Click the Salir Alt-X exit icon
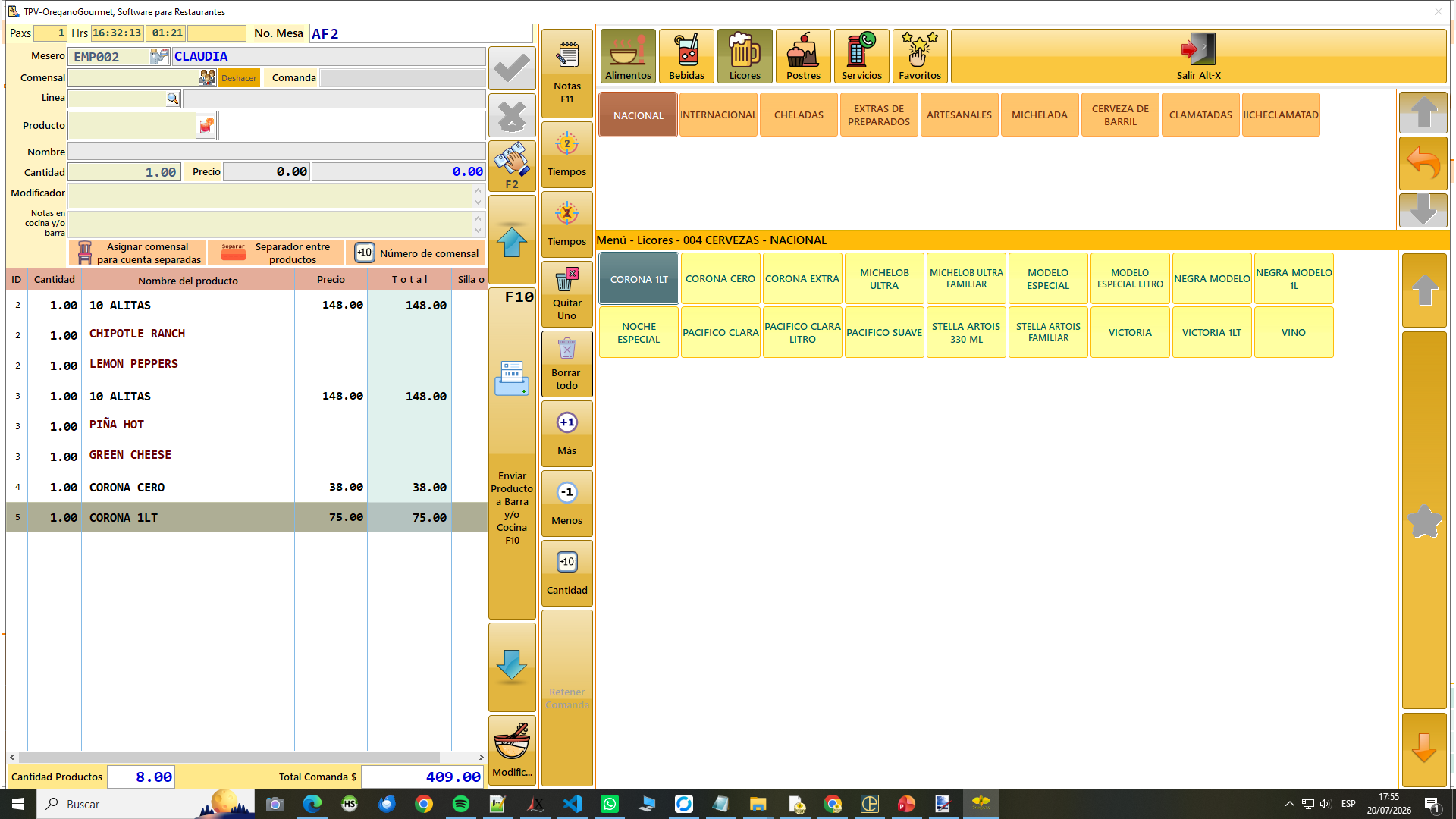The width and height of the screenshot is (1456, 819). point(1198,49)
